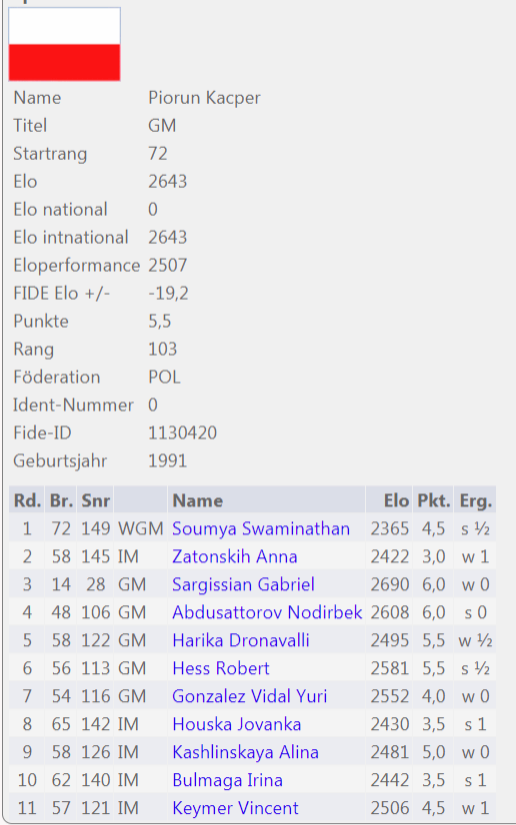Open Abdusattorov Nodirbek player link
Screen dimensions: 516x825
[267, 612]
